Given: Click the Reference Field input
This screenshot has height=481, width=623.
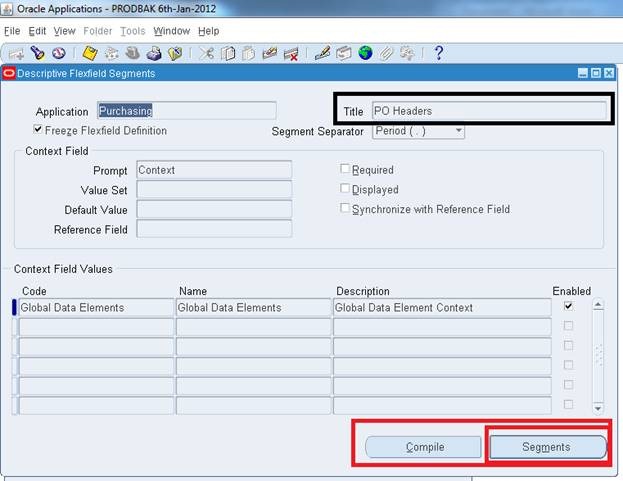Looking at the screenshot, I should [214, 229].
